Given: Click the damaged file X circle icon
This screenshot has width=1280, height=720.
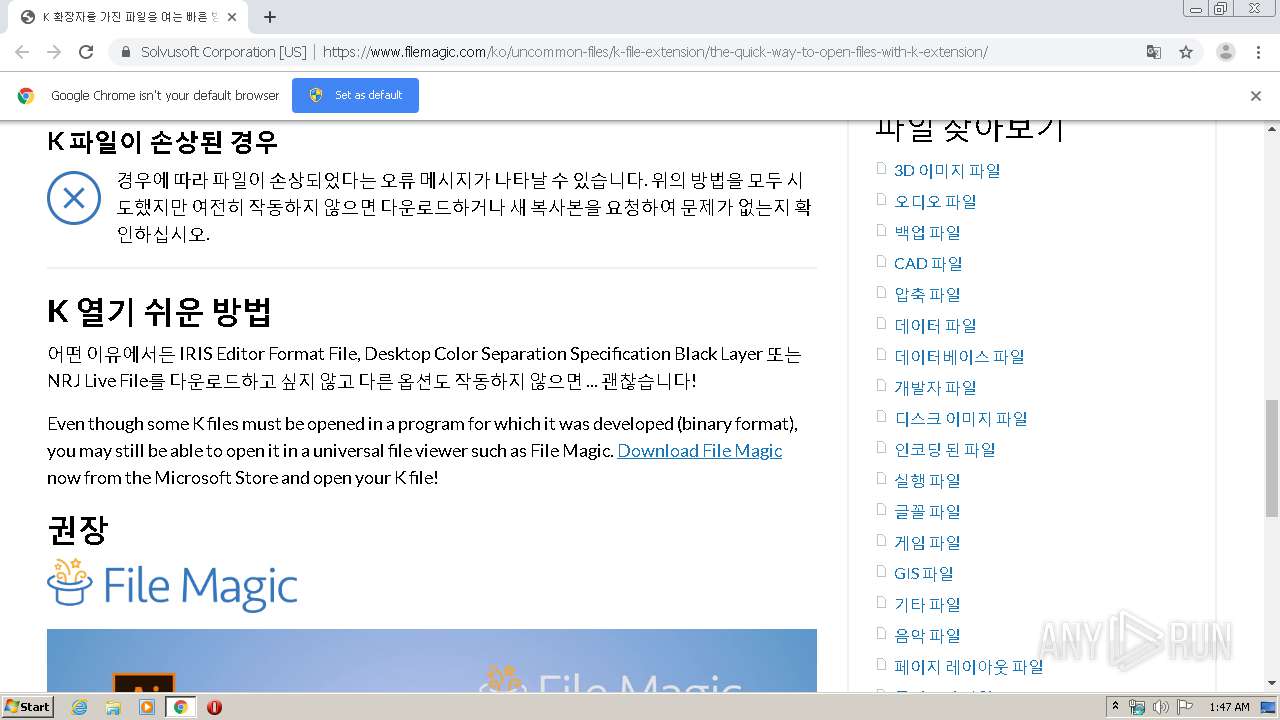Looking at the screenshot, I should click(x=74, y=198).
